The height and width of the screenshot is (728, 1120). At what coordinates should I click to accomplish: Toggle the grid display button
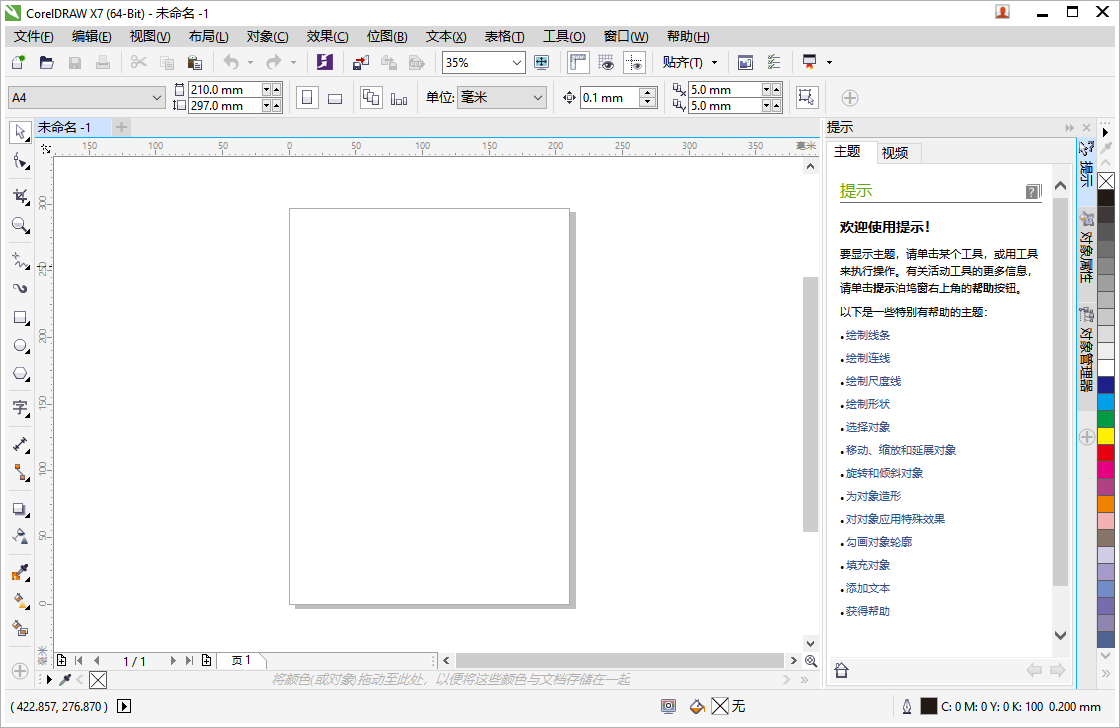(607, 62)
